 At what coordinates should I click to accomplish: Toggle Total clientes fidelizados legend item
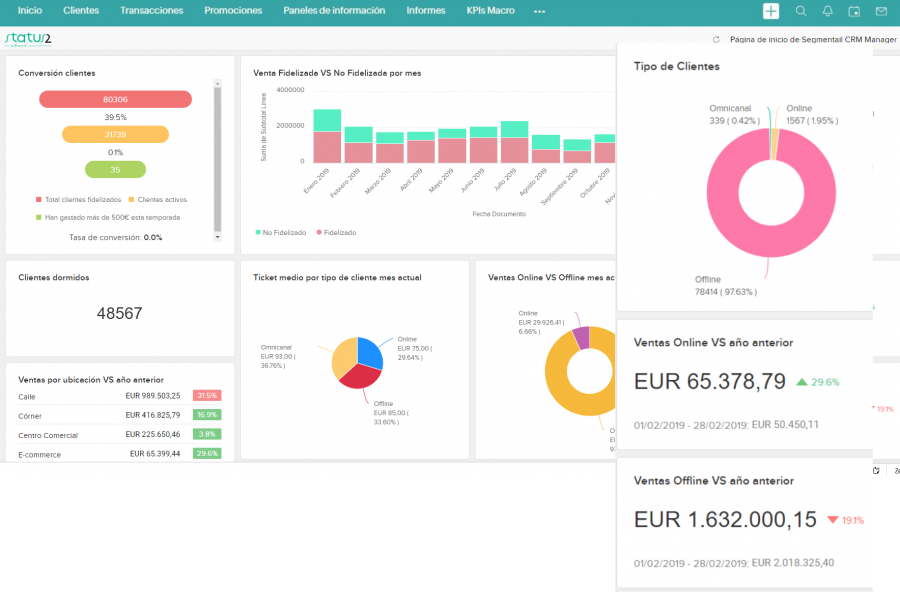(x=84, y=200)
